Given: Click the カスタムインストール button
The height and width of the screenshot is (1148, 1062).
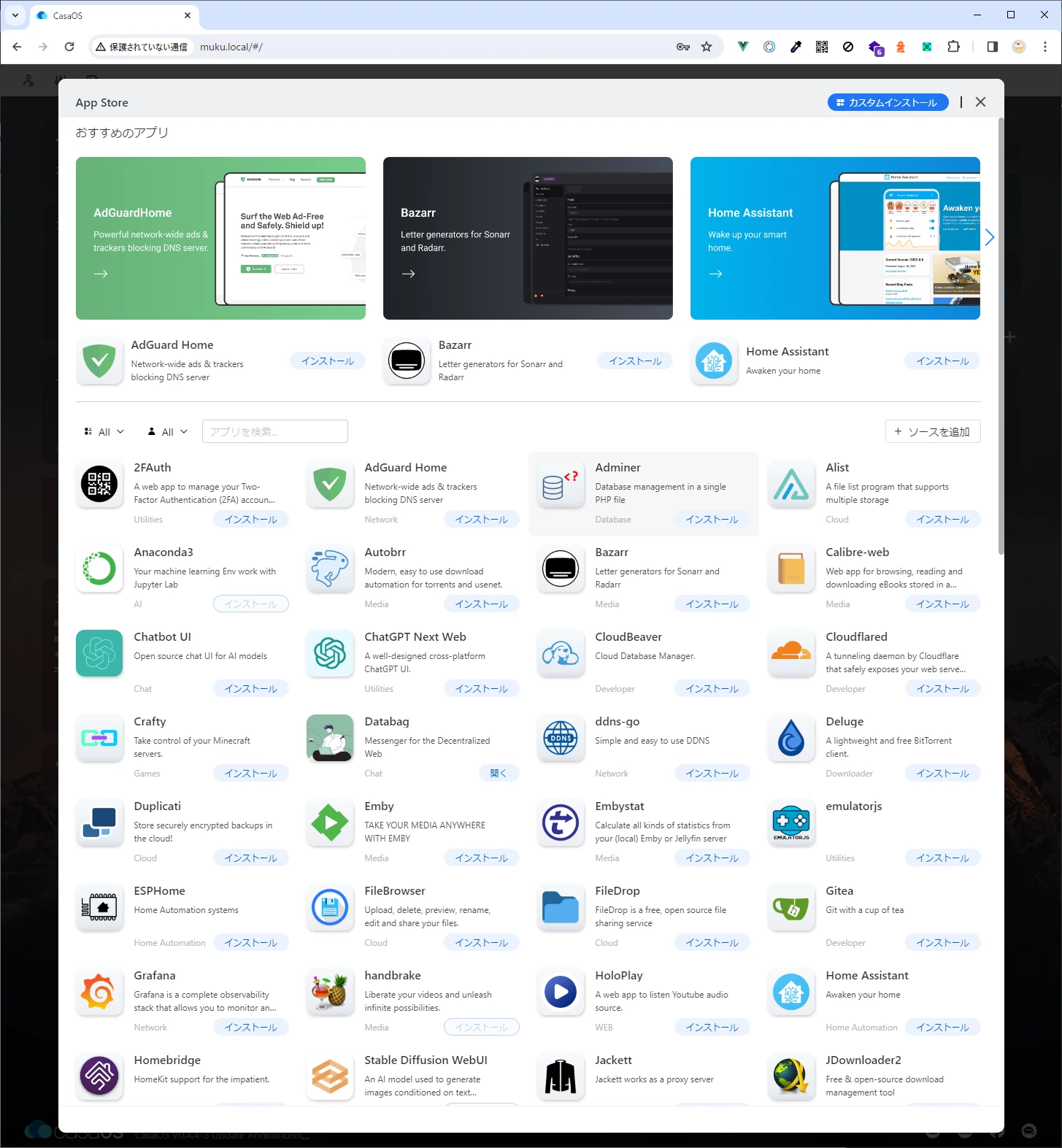Looking at the screenshot, I should pos(888,102).
